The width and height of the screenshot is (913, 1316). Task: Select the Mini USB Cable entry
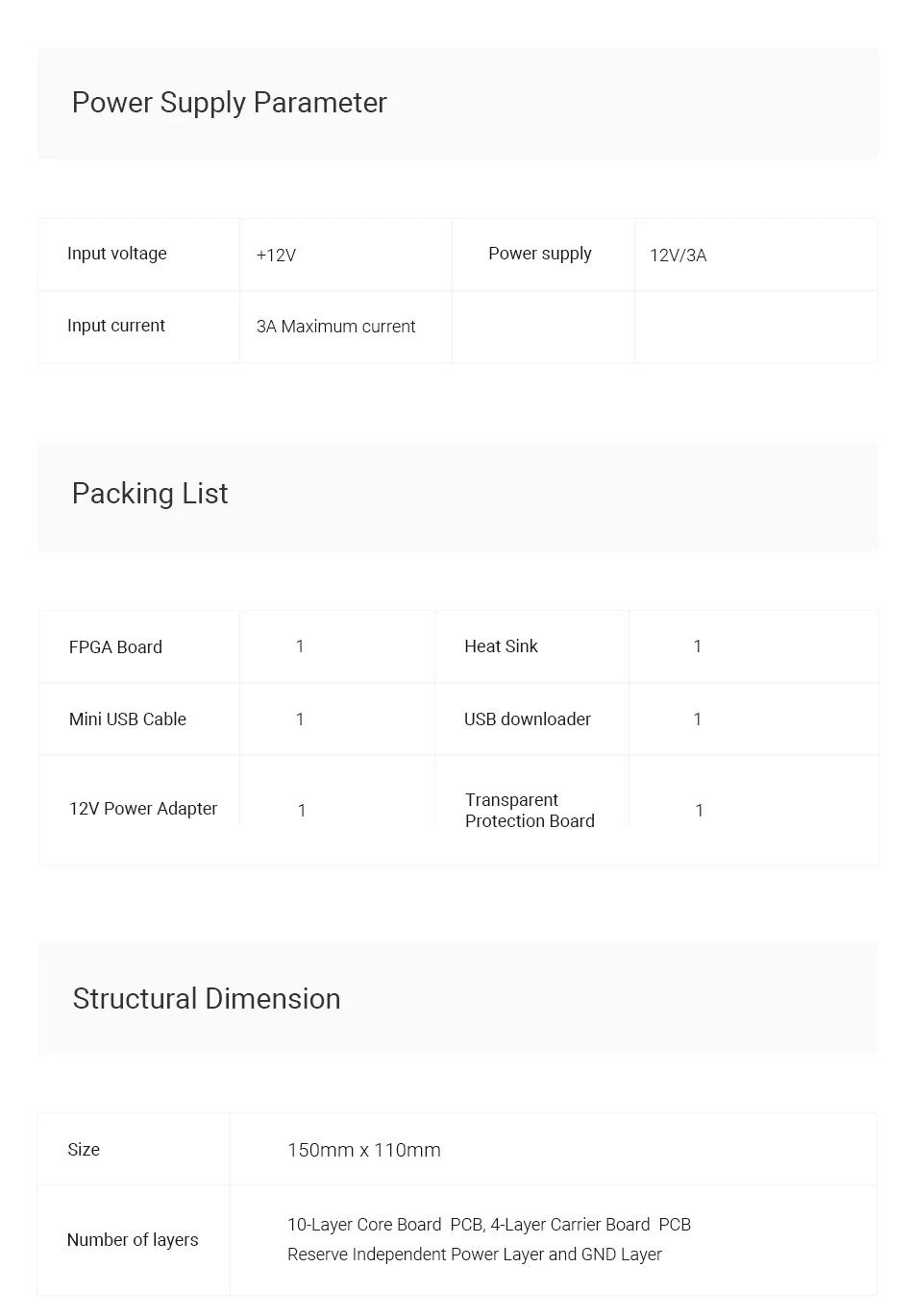128,719
